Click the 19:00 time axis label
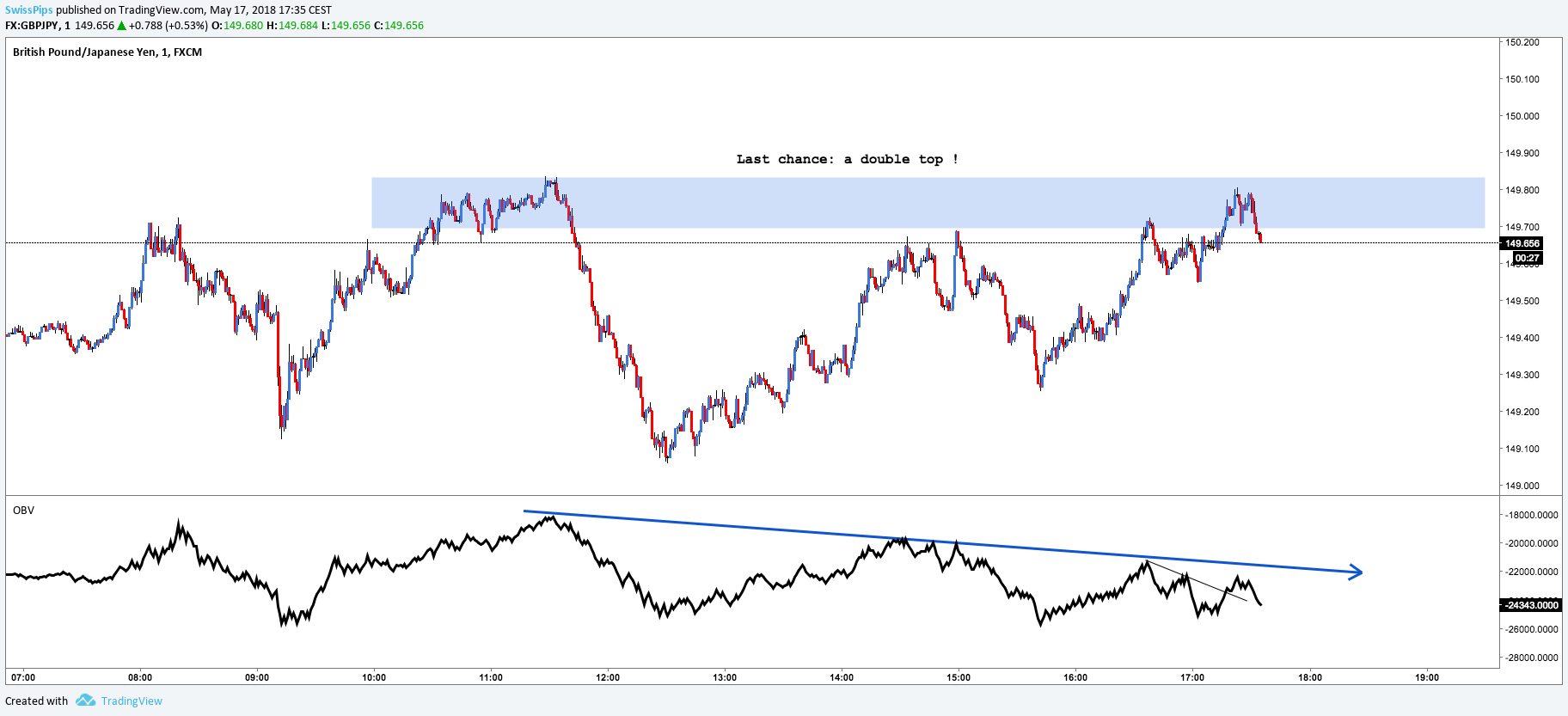 click(x=1427, y=677)
